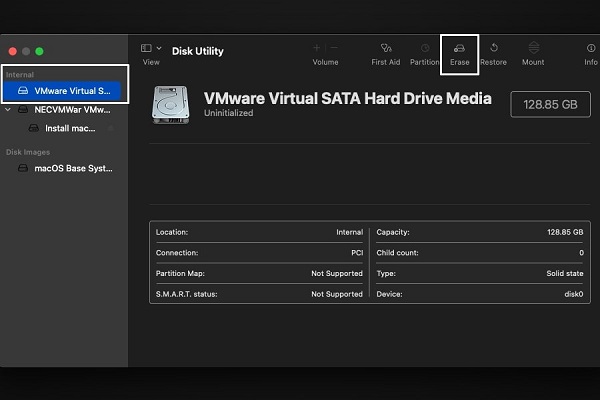Screen dimensions: 600x400
Task: Select macOS Base Syst... disk image
Action: 65,168
